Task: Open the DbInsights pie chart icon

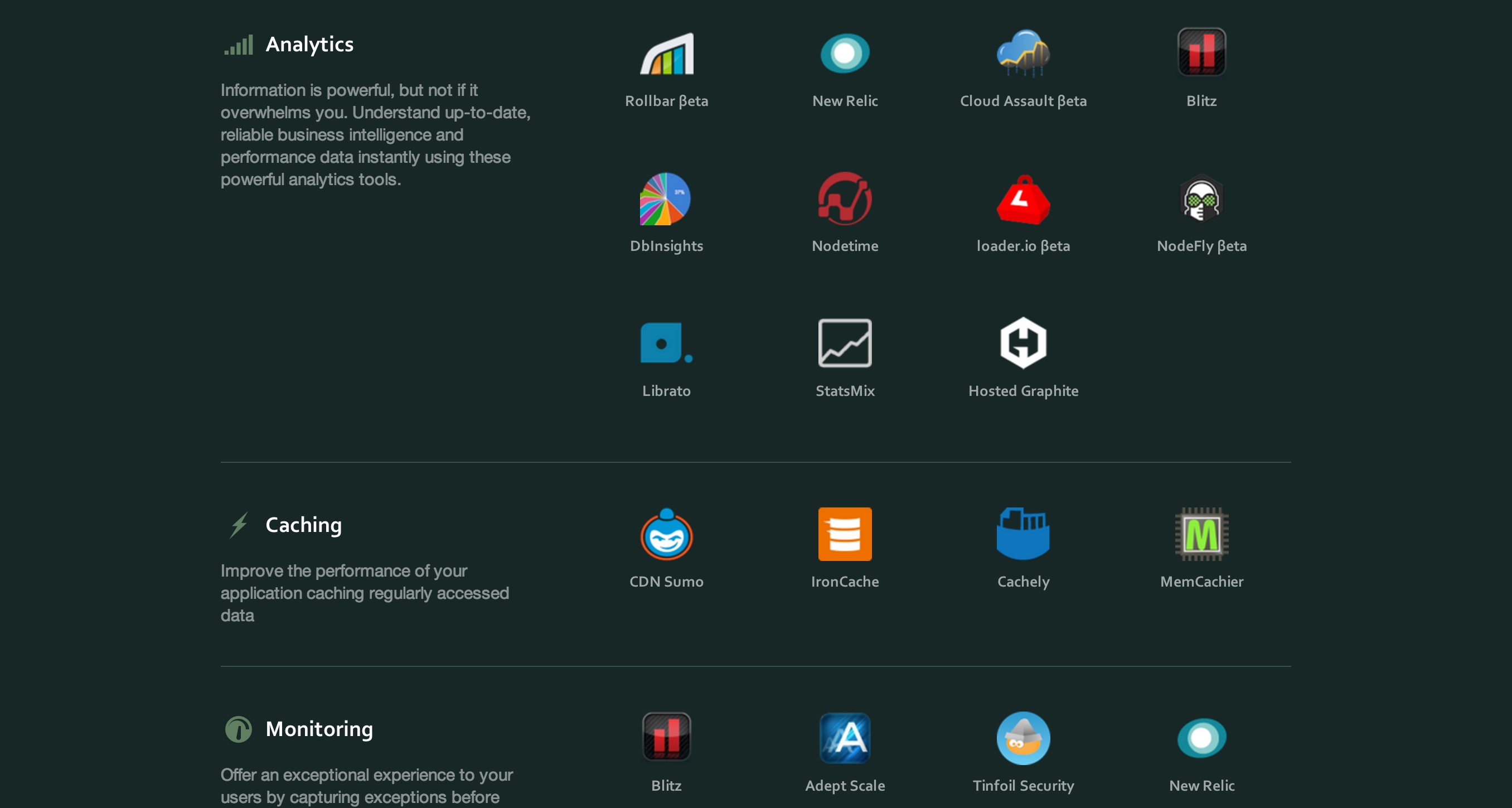Action: pyautogui.click(x=665, y=199)
